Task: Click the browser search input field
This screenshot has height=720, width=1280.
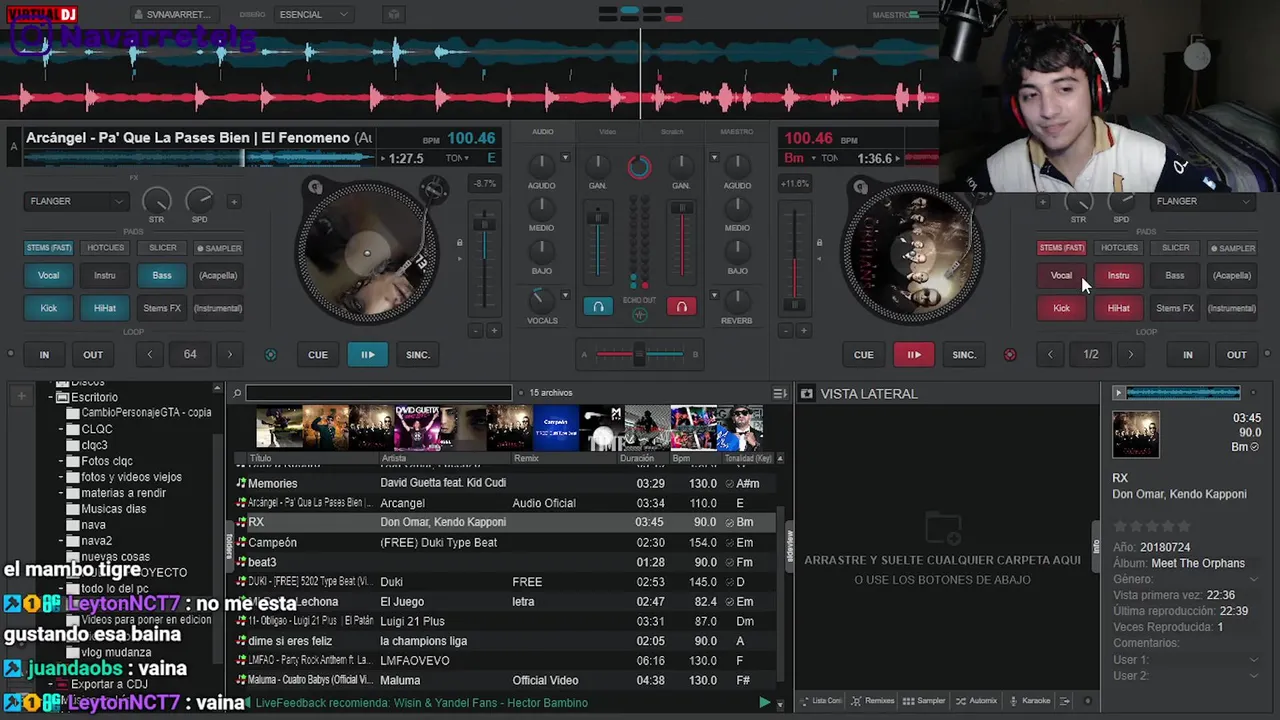Action: tap(378, 393)
